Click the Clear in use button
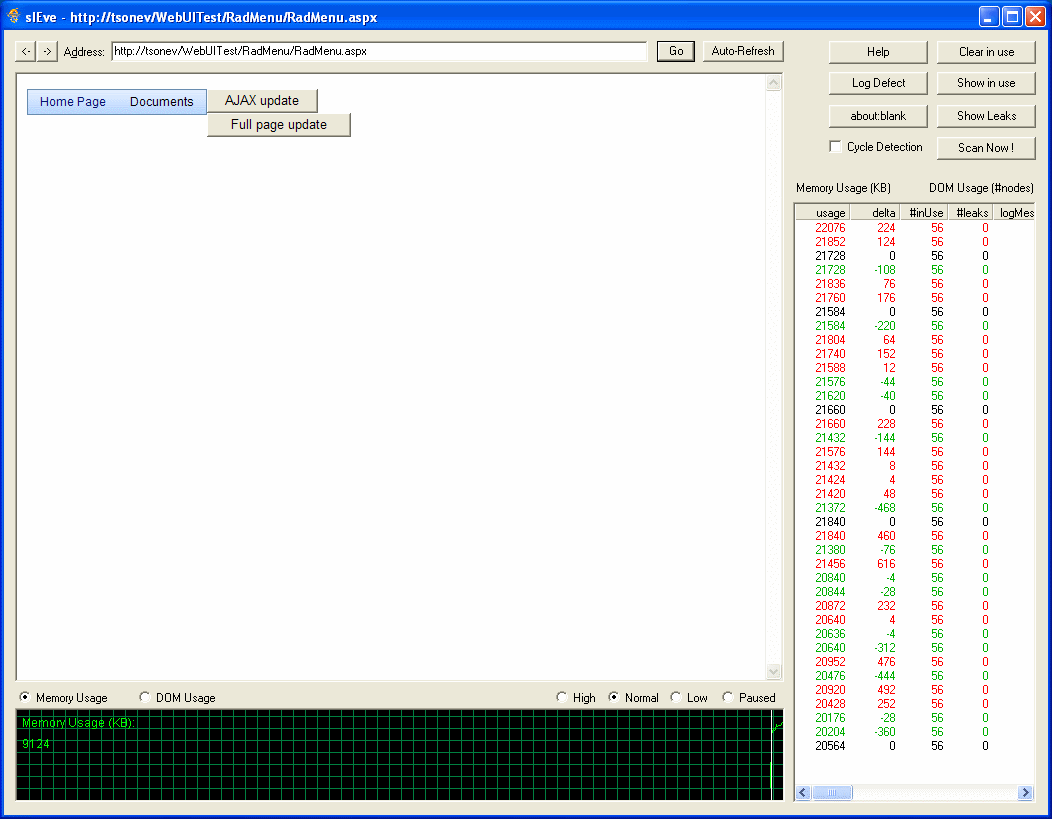The image size is (1052, 819). (986, 52)
